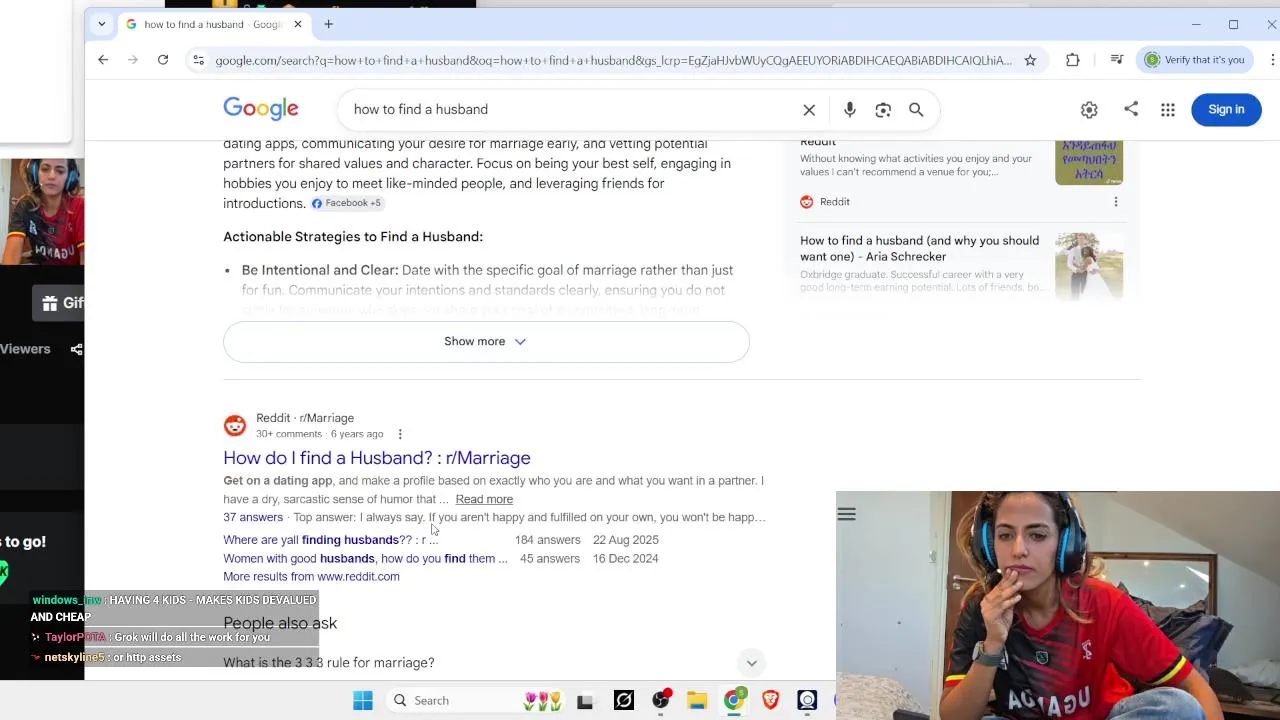This screenshot has height=720, width=1280.
Task: Open the black slashed-circle app on taskbar
Action: tap(624, 701)
